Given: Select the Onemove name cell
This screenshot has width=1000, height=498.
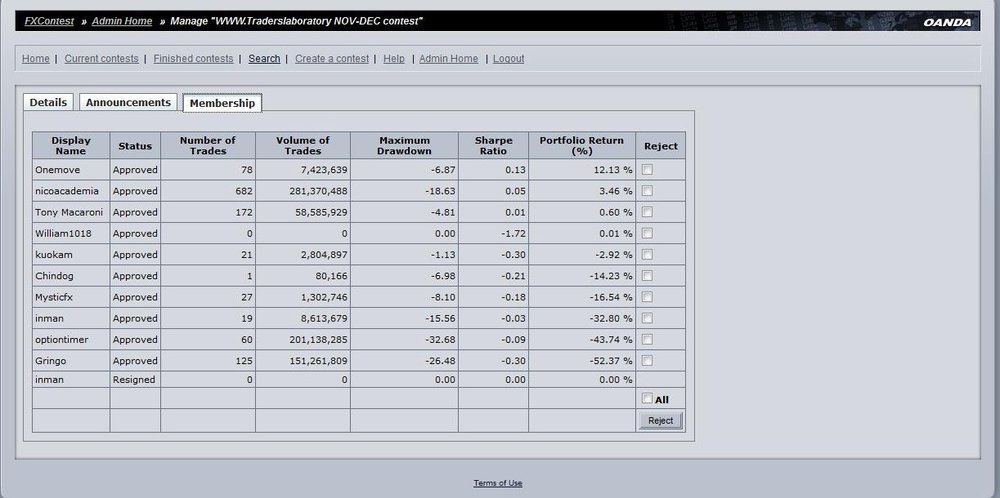Looking at the screenshot, I should (x=71, y=170).
